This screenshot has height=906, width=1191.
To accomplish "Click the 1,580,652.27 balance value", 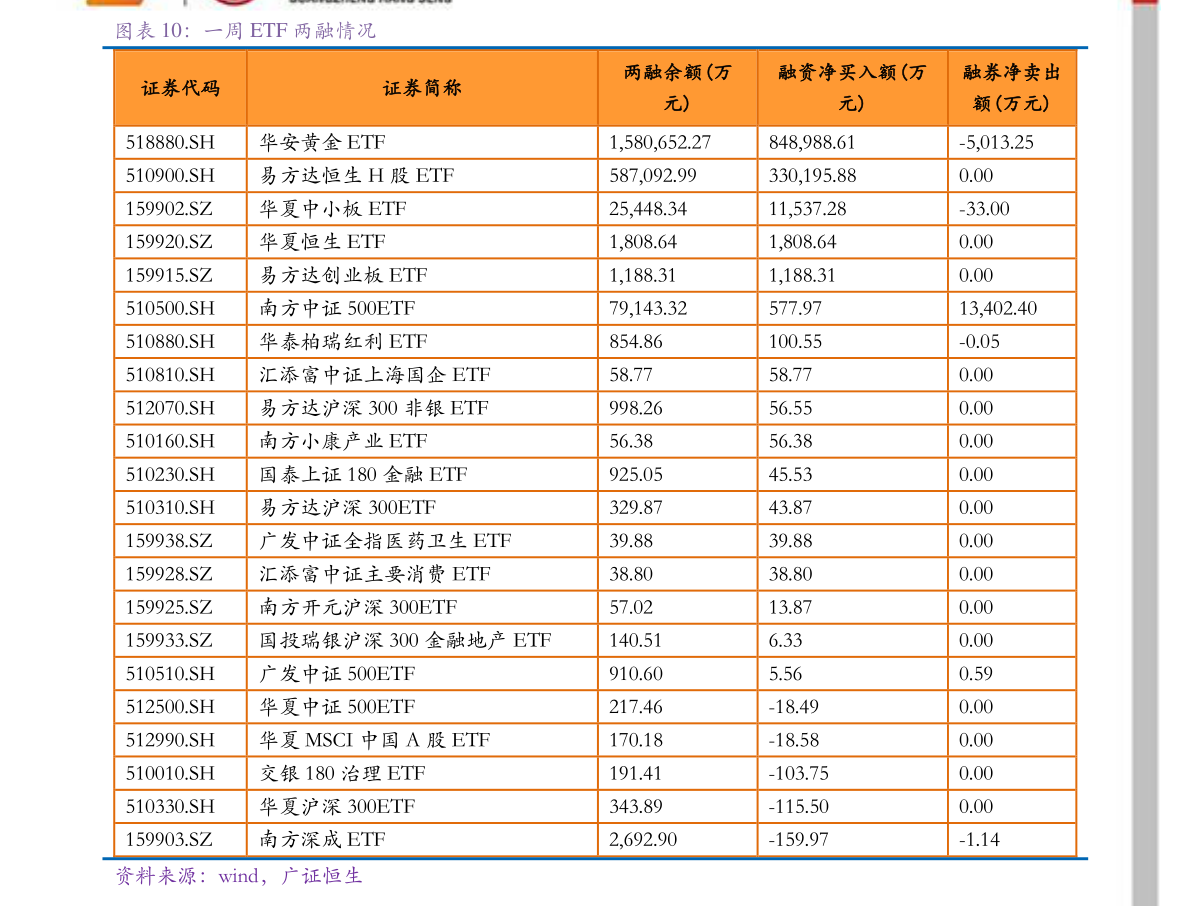I will coord(660,142).
